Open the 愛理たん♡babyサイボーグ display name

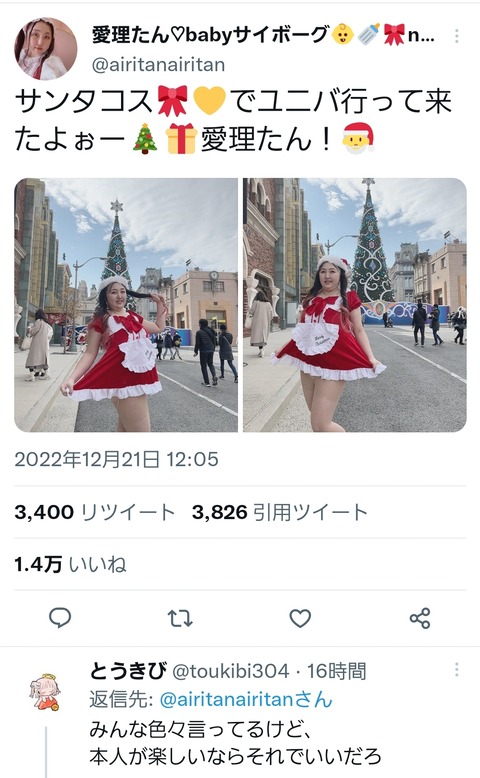tap(263, 35)
